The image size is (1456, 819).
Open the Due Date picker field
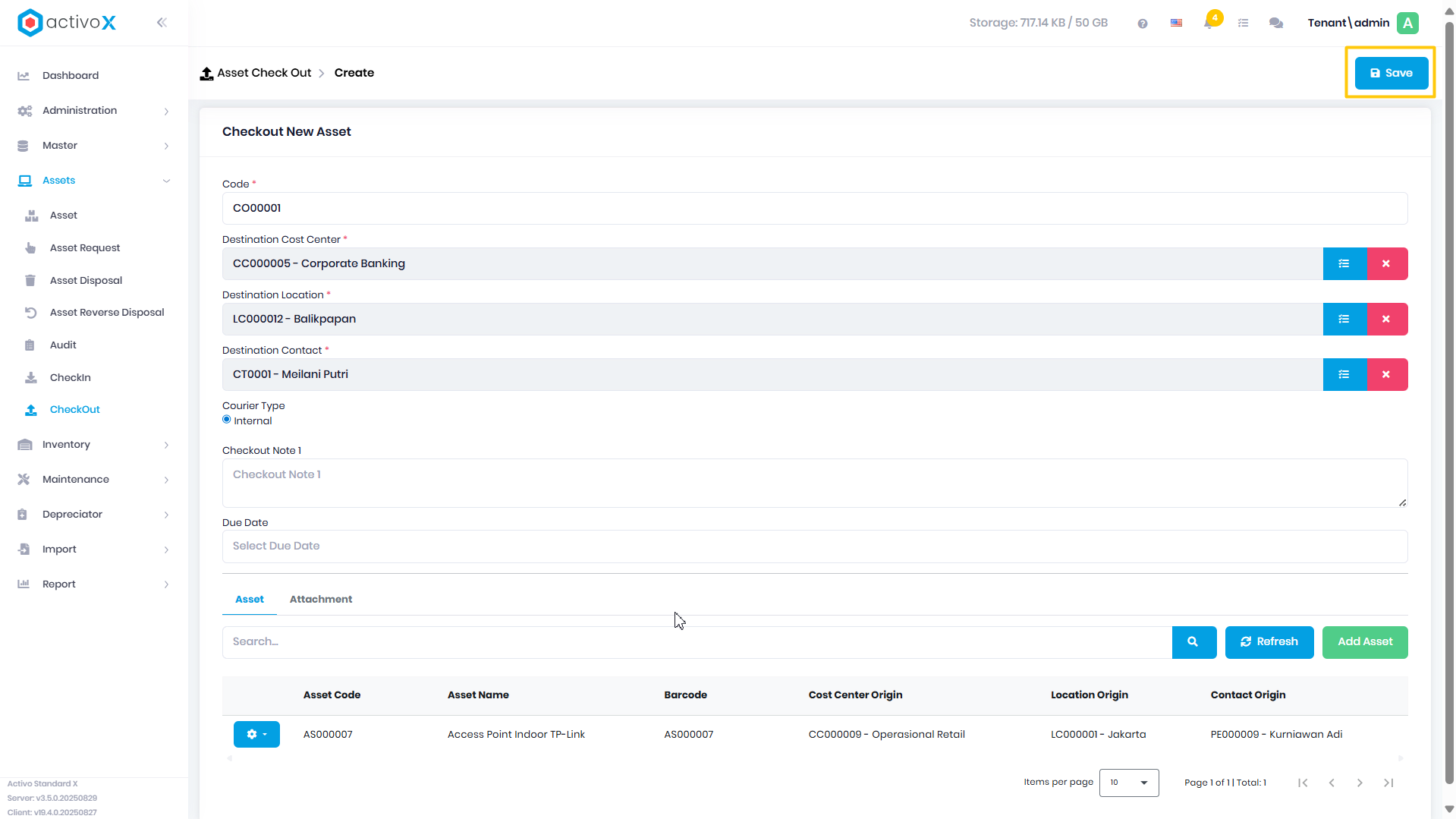tap(815, 547)
